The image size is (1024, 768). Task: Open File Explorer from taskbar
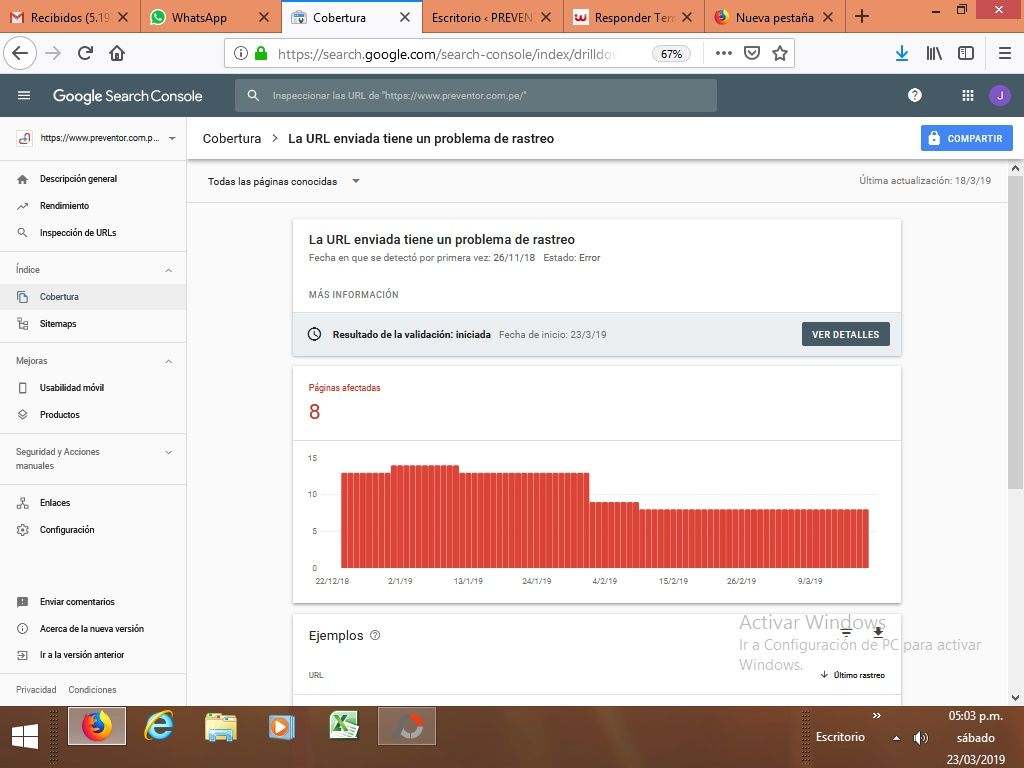click(x=220, y=726)
